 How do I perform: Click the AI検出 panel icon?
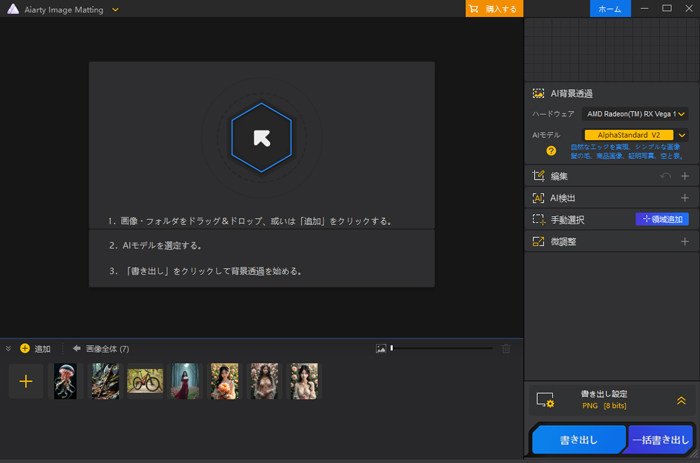[x=539, y=198]
